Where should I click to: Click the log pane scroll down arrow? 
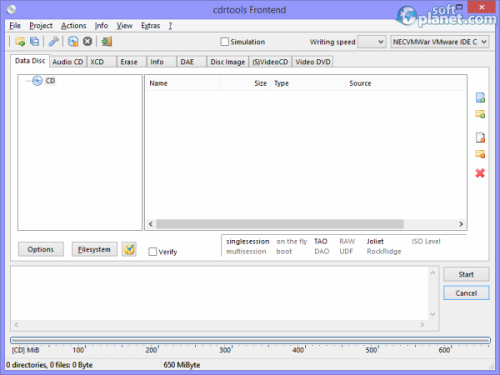[433, 314]
